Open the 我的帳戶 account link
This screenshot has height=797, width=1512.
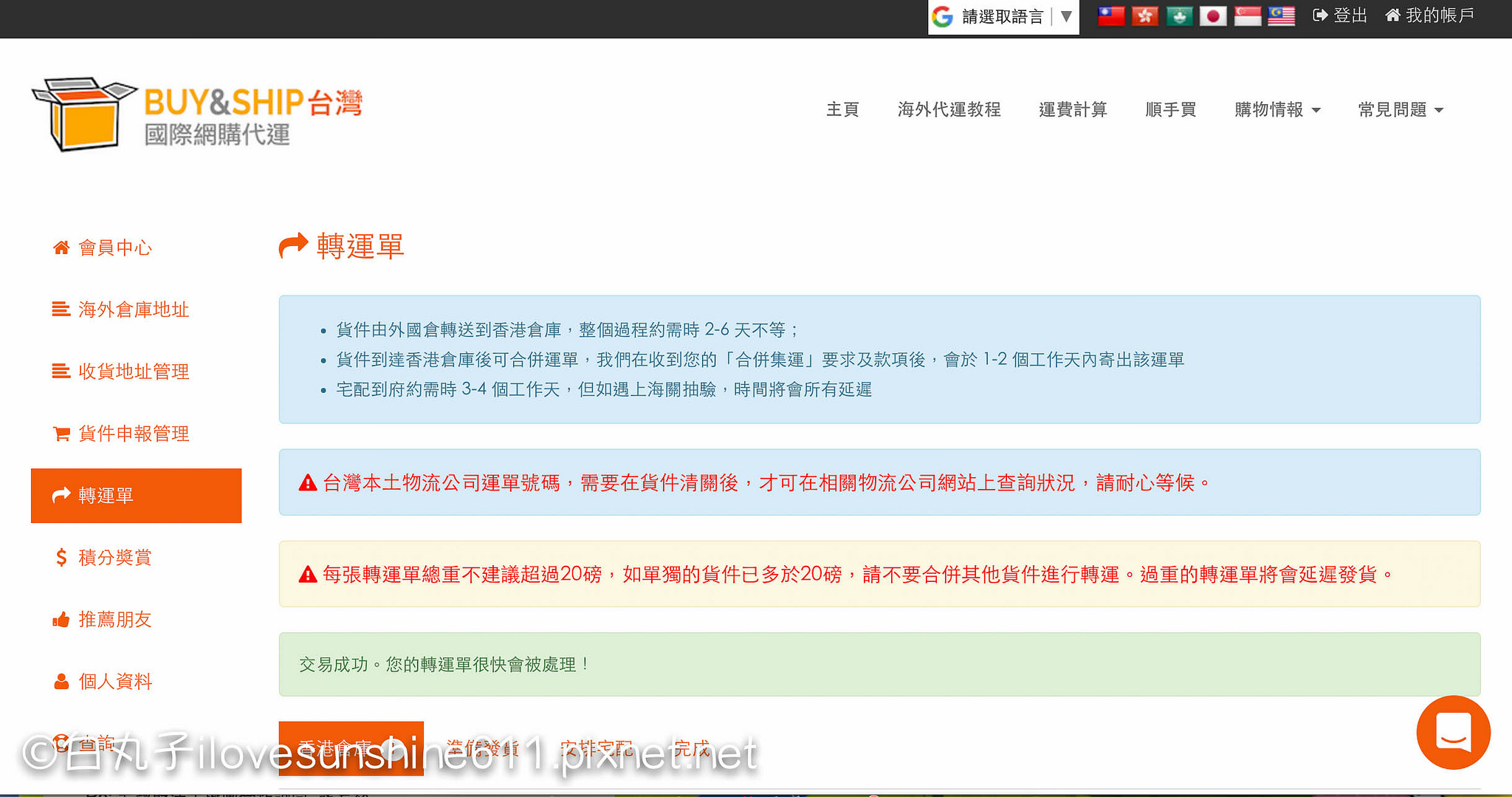point(1430,16)
